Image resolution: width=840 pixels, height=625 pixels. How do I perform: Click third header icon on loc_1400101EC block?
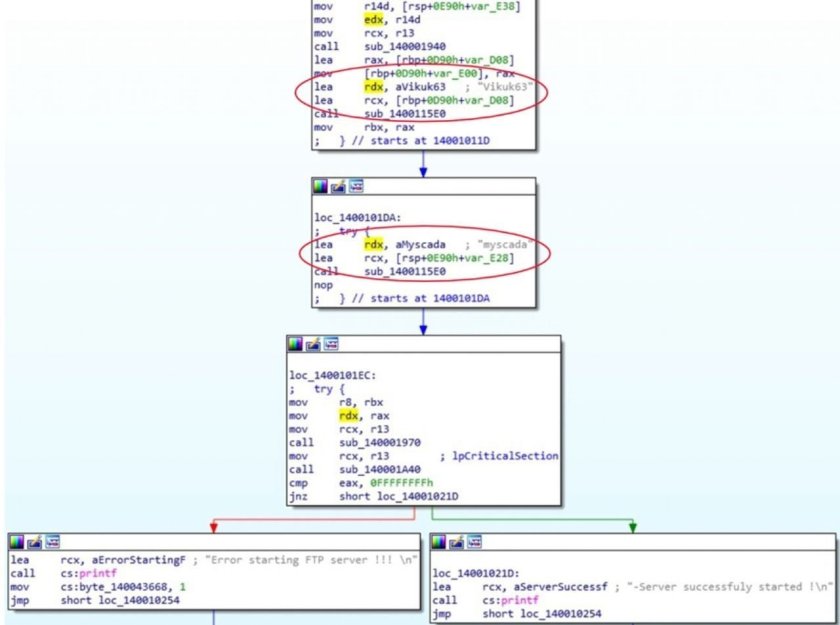click(331, 344)
